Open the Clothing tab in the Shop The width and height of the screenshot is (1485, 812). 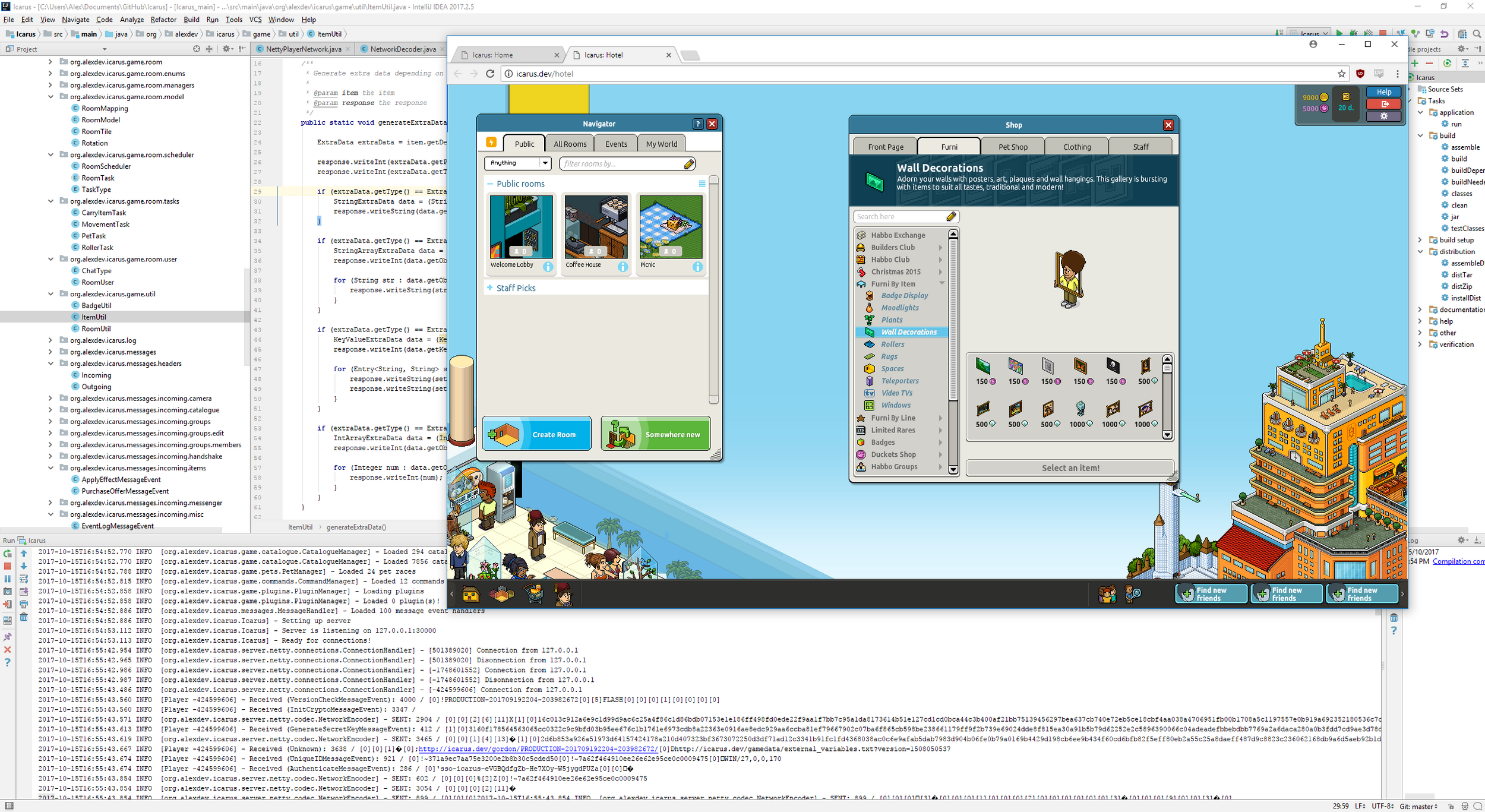1077,147
